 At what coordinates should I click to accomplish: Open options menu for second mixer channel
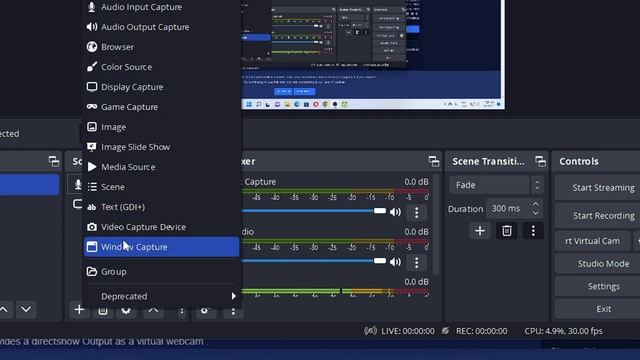(416, 262)
